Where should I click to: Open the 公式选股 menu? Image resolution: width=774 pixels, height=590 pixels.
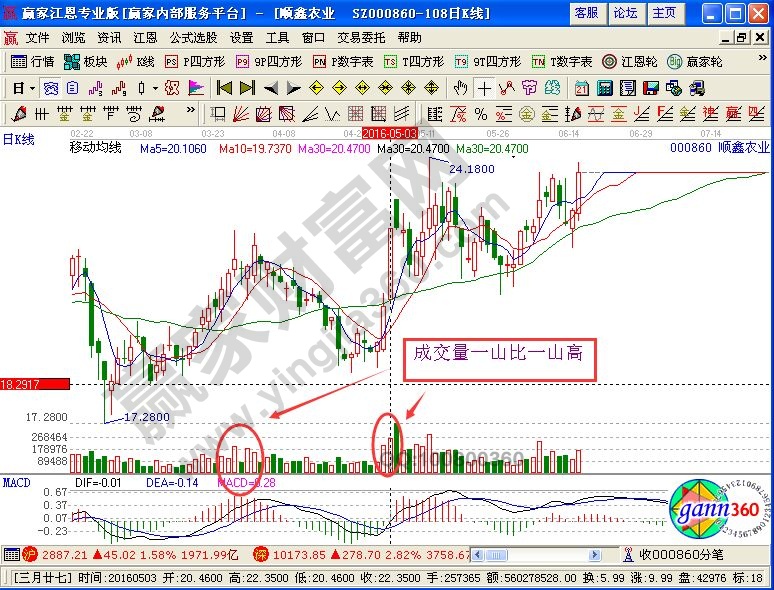click(x=193, y=37)
